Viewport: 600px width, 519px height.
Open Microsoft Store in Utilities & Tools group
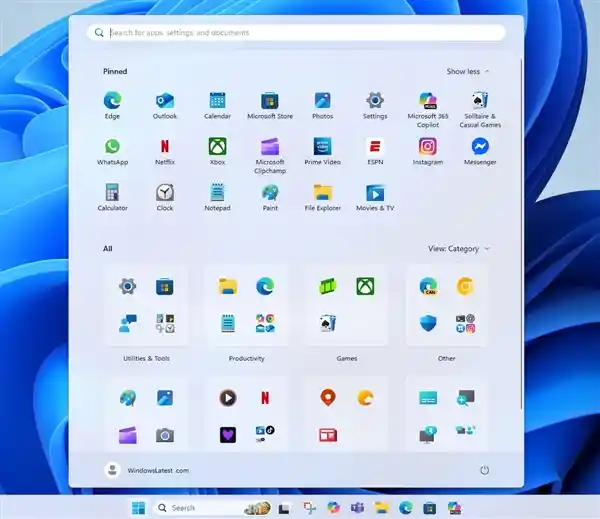(x=165, y=286)
